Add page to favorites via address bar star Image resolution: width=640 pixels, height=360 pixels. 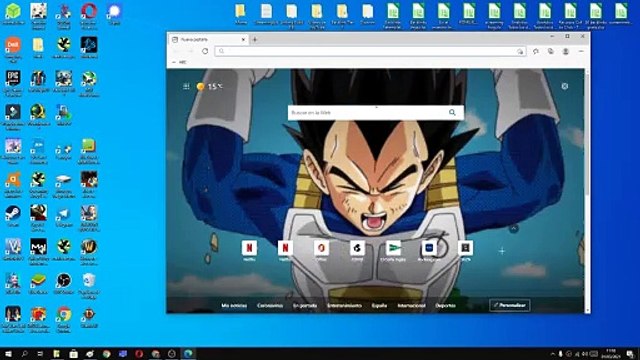click(520, 51)
